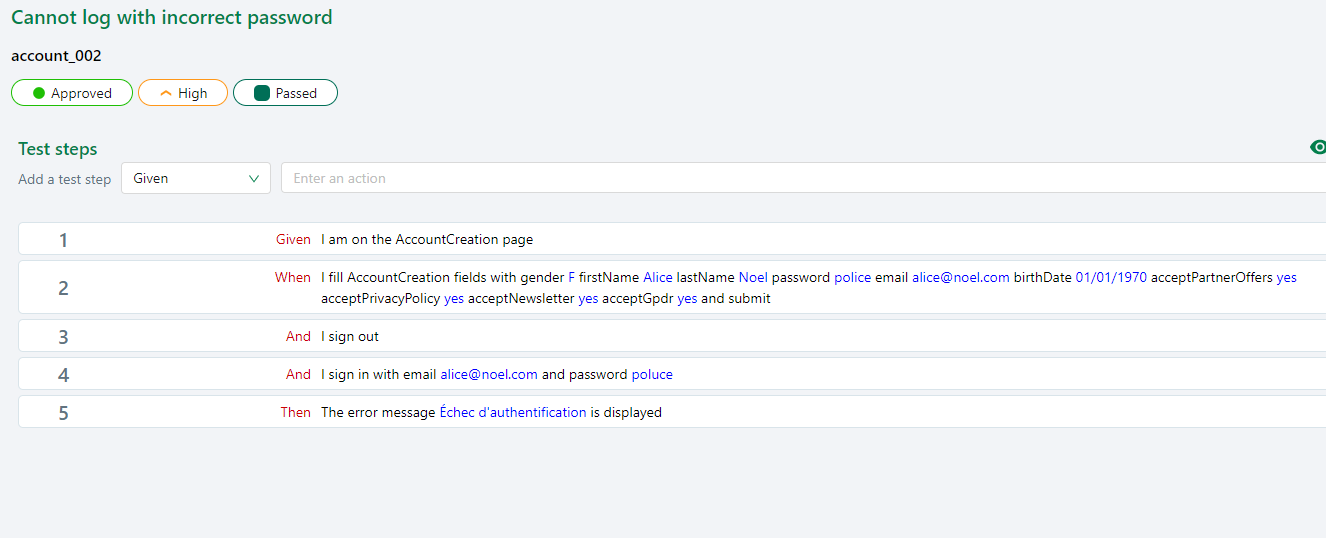Viewport: 1326px width, 538px height.
Task: Click the birthDate value 01/01/1970
Action: [x=1111, y=277]
